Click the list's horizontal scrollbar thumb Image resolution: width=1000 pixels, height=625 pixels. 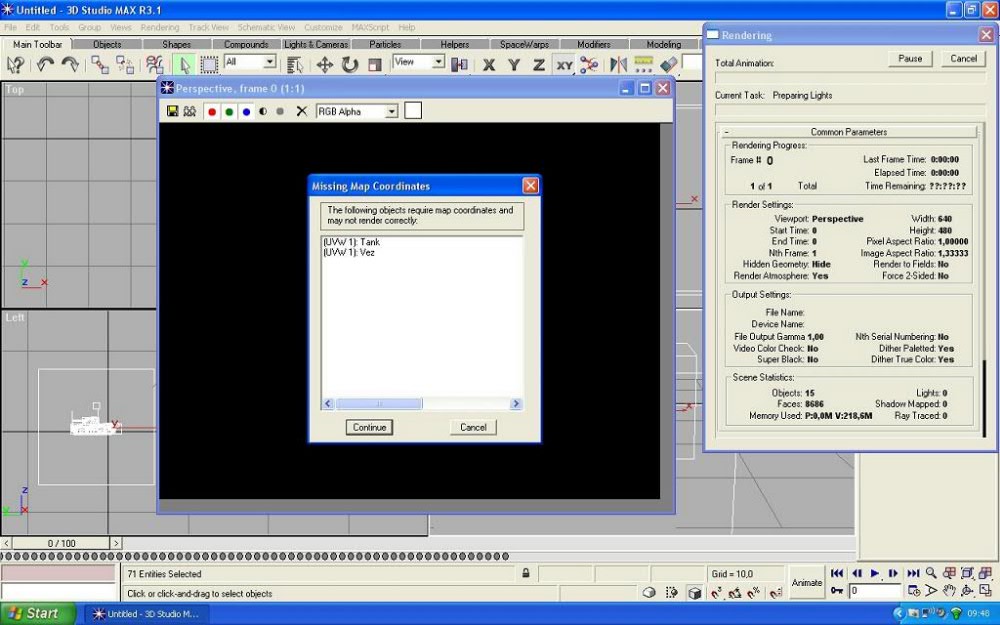[x=379, y=404]
